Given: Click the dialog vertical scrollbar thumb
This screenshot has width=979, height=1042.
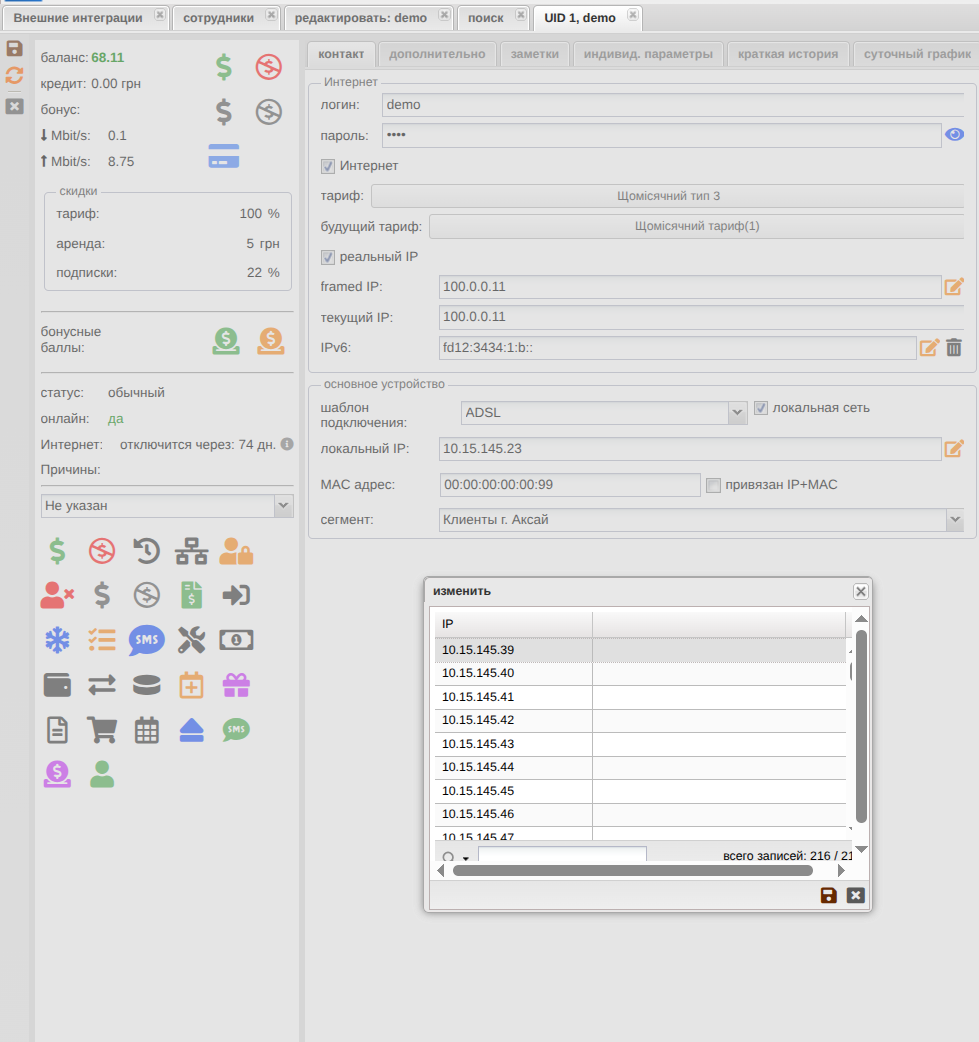Looking at the screenshot, I should pyautogui.click(x=861, y=726).
